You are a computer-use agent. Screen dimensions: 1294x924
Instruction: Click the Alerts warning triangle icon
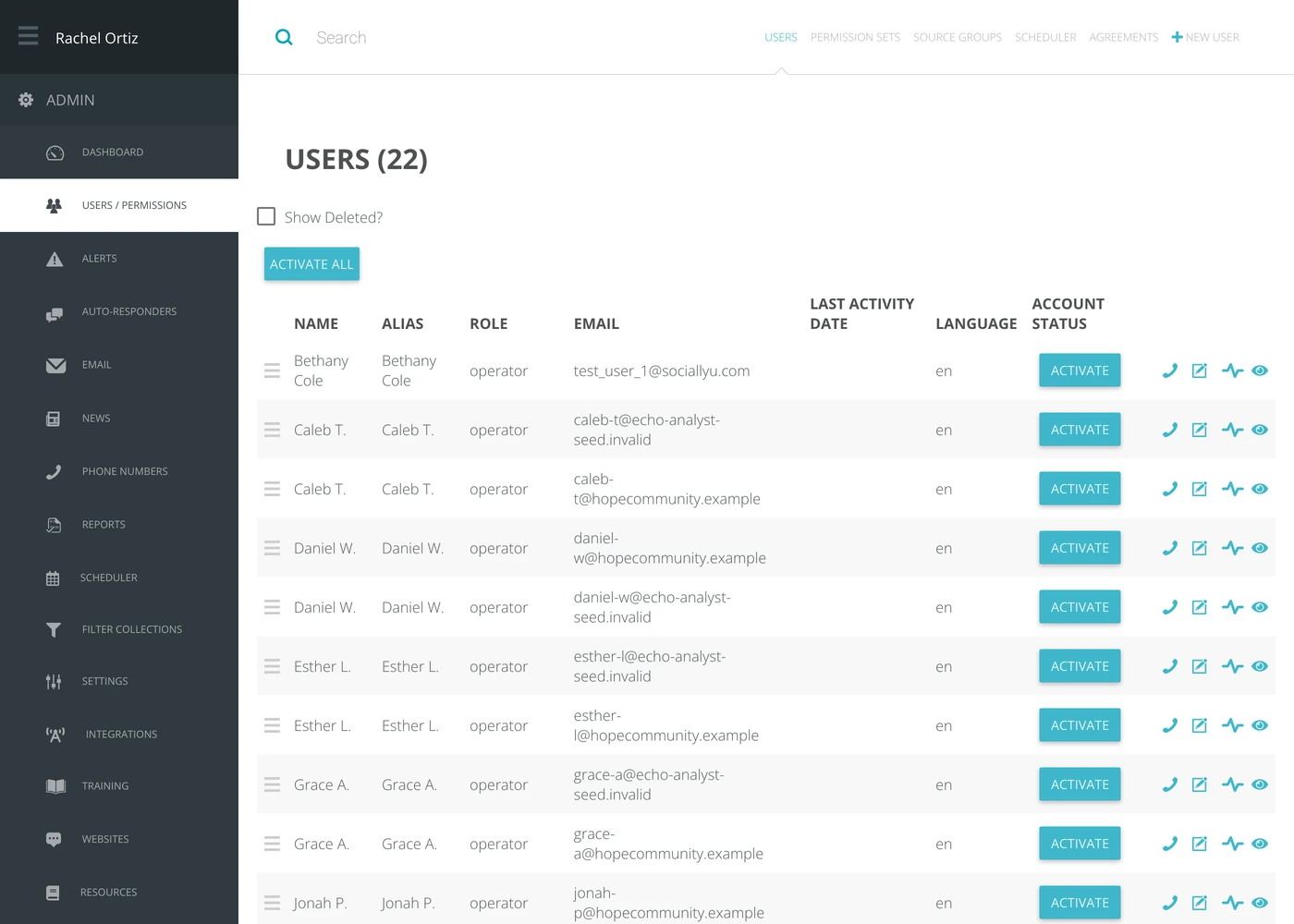pyautogui.click(x=55, y=259)
